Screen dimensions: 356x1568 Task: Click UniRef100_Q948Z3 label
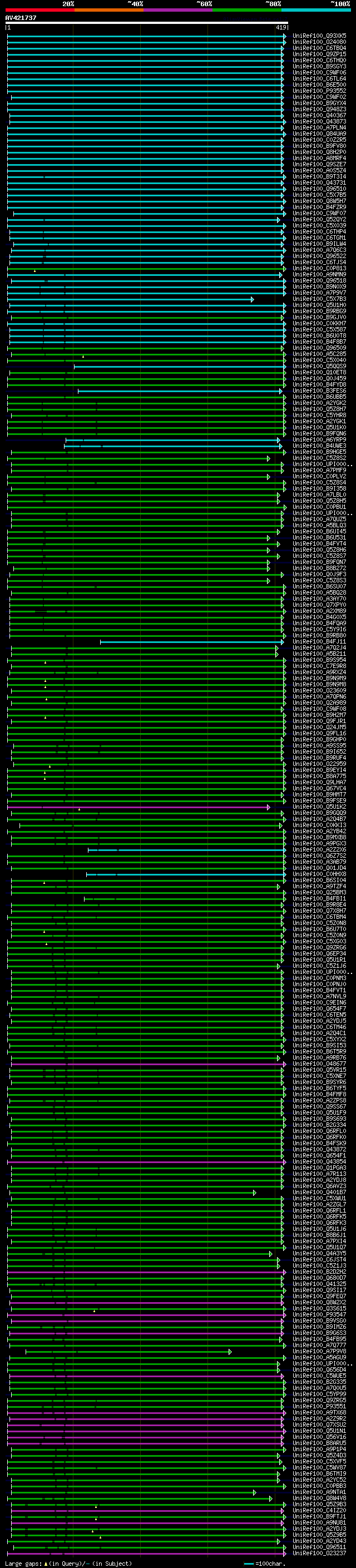click(319, 110)
